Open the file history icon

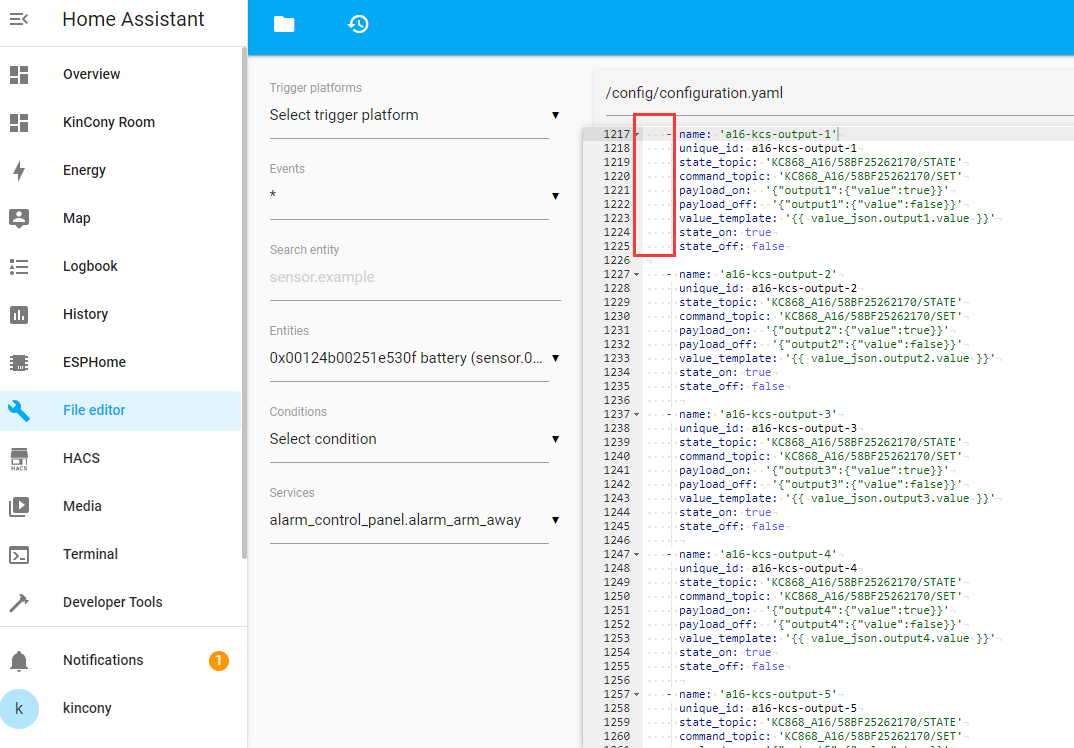coord(358,25)
